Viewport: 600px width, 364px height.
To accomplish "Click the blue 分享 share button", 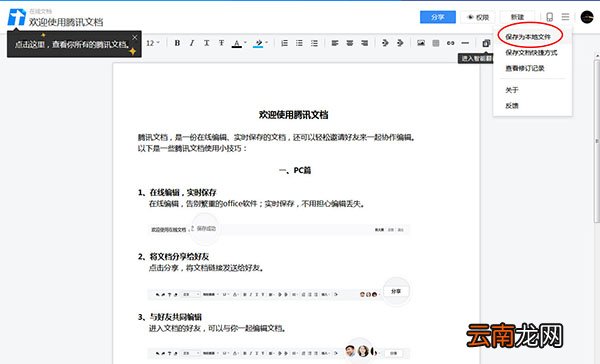I will click(438, 17).
